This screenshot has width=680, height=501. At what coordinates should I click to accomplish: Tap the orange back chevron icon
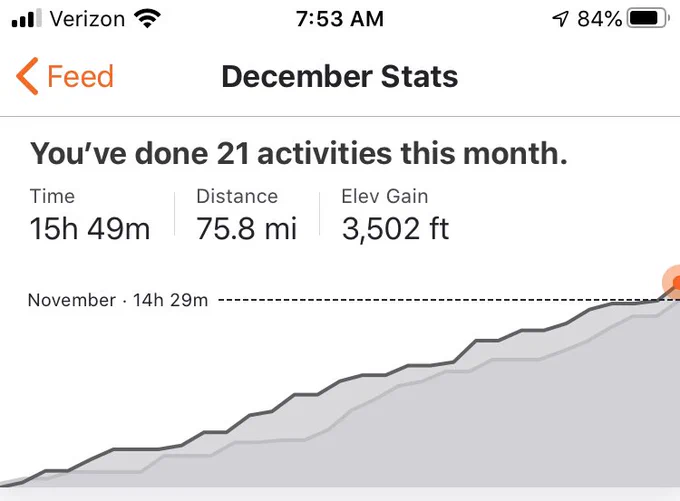click(27, 76)
